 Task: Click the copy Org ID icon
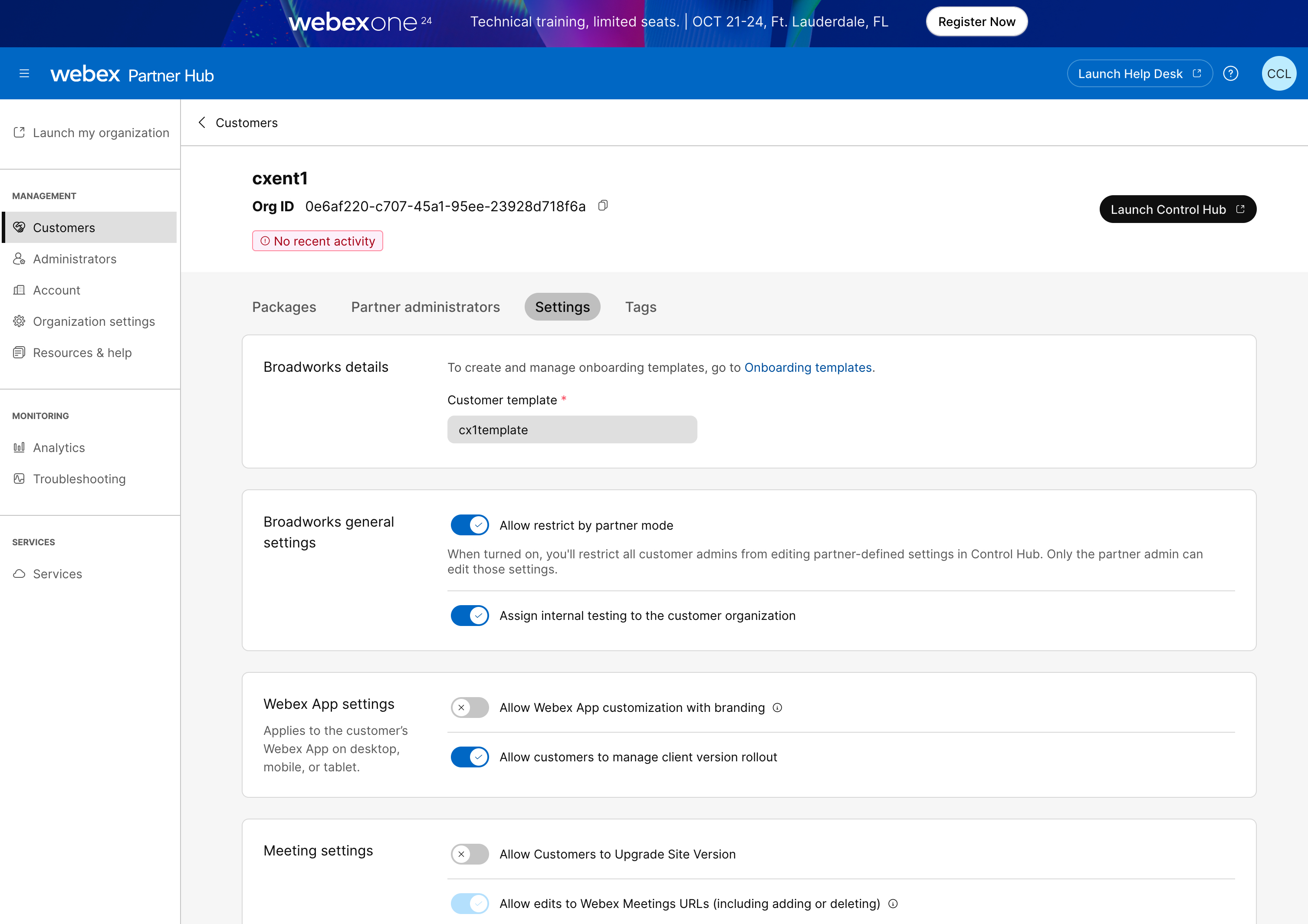604,206
